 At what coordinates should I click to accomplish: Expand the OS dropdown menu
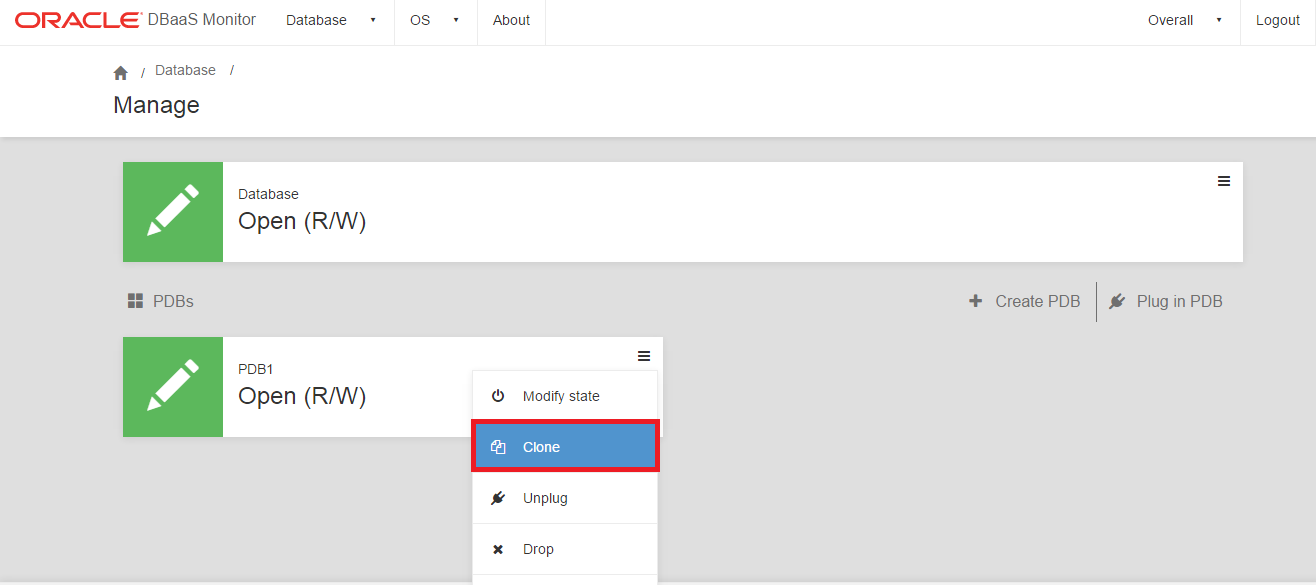pos(434,20)
